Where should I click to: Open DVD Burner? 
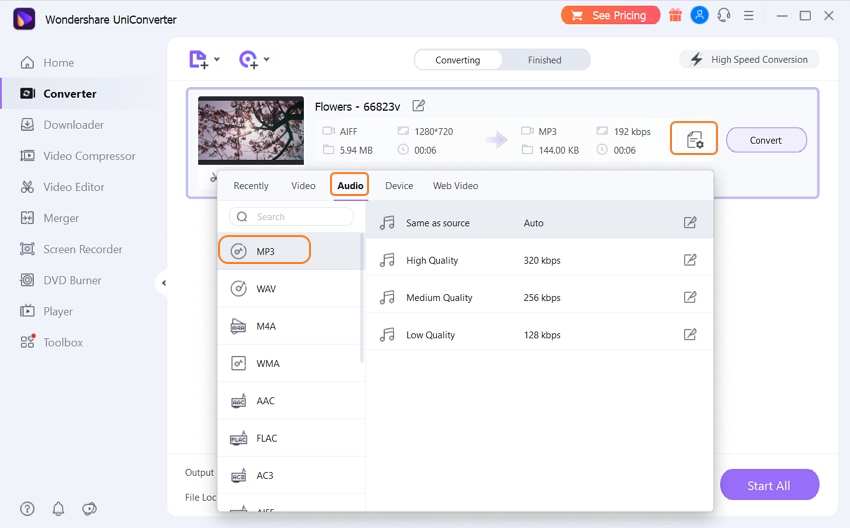click(60, 280)
